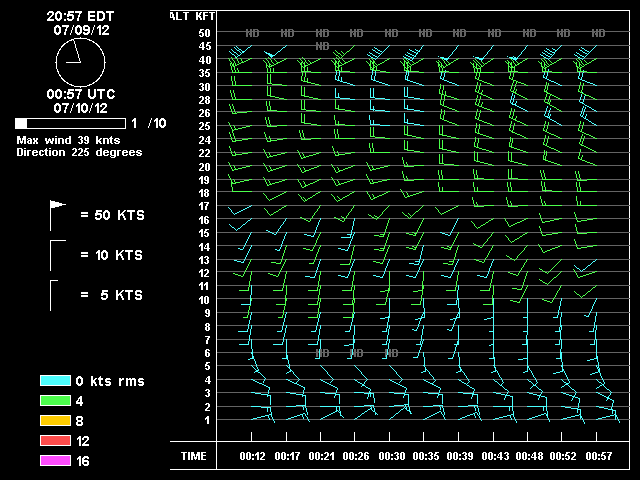Click the 00:26 time label
Screen dimensions: 640x480
356,456
